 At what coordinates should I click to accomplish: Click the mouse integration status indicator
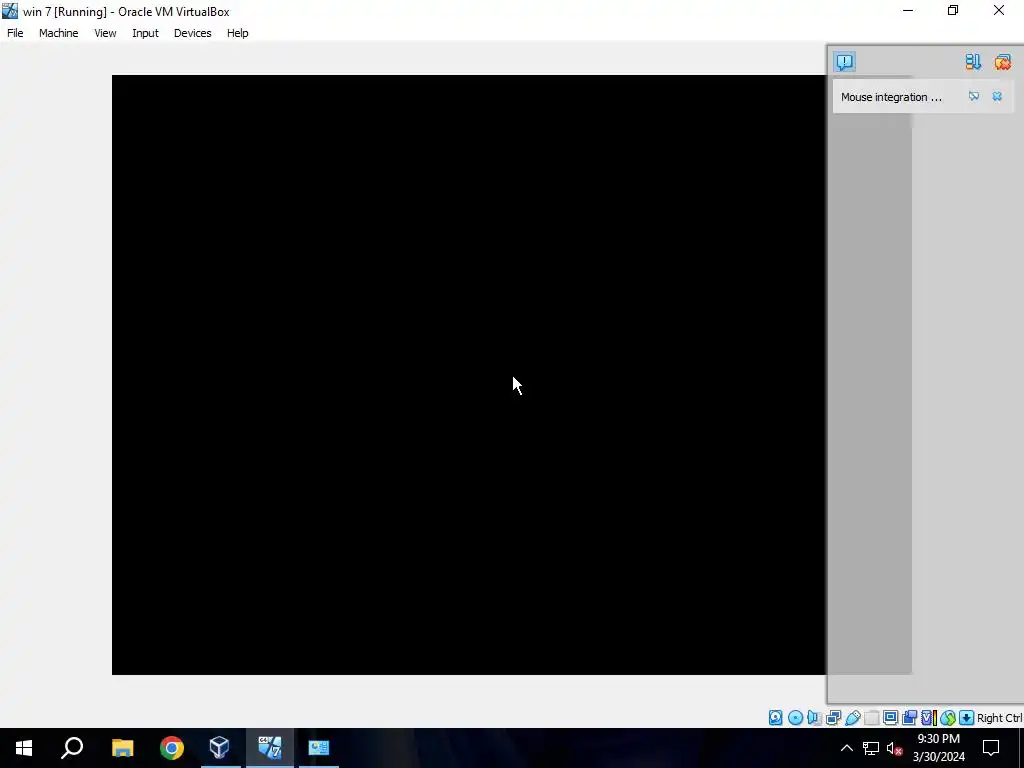(x=948, y=718)
